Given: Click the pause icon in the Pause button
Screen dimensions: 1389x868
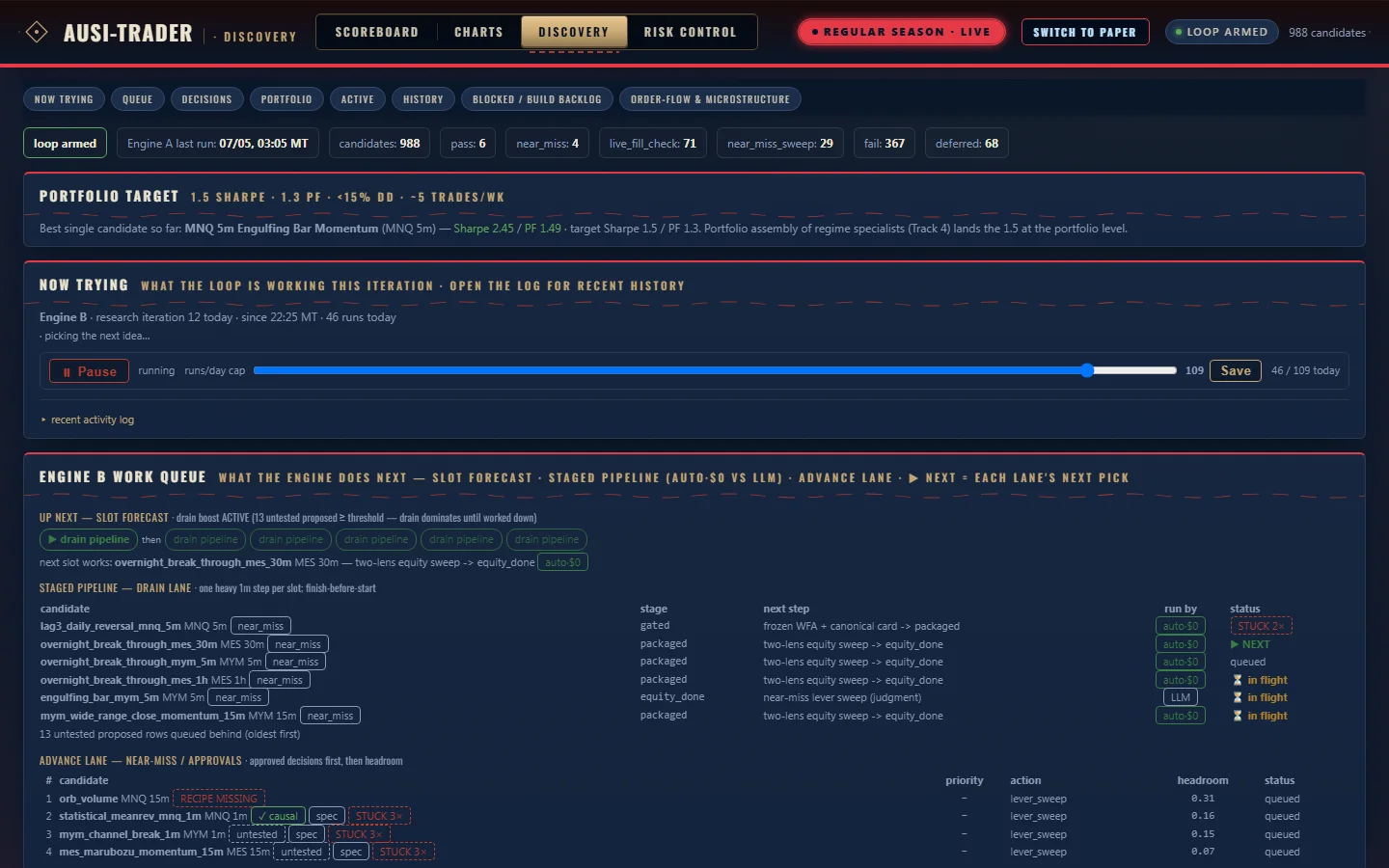Looking at the screenshot, I should pyautogui.click(x=67, y=371).
